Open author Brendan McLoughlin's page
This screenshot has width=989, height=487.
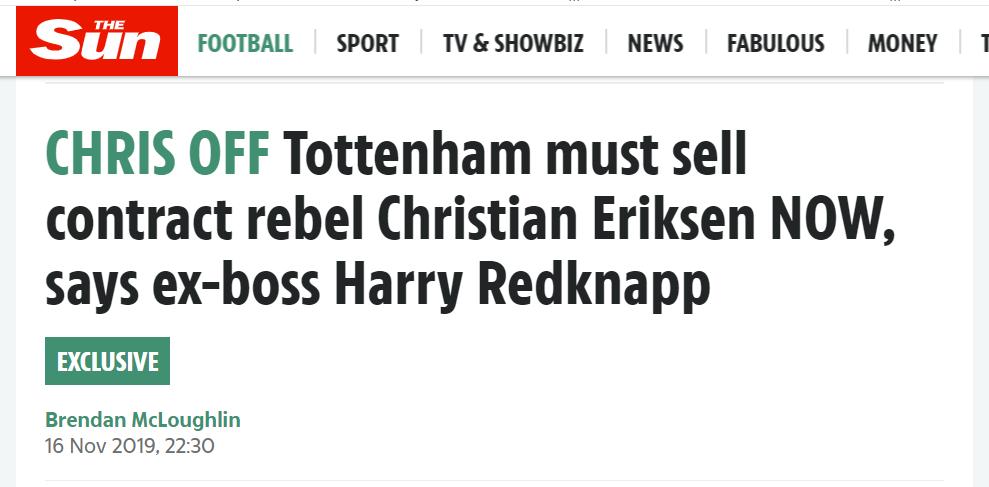click(x=143, y=420)
